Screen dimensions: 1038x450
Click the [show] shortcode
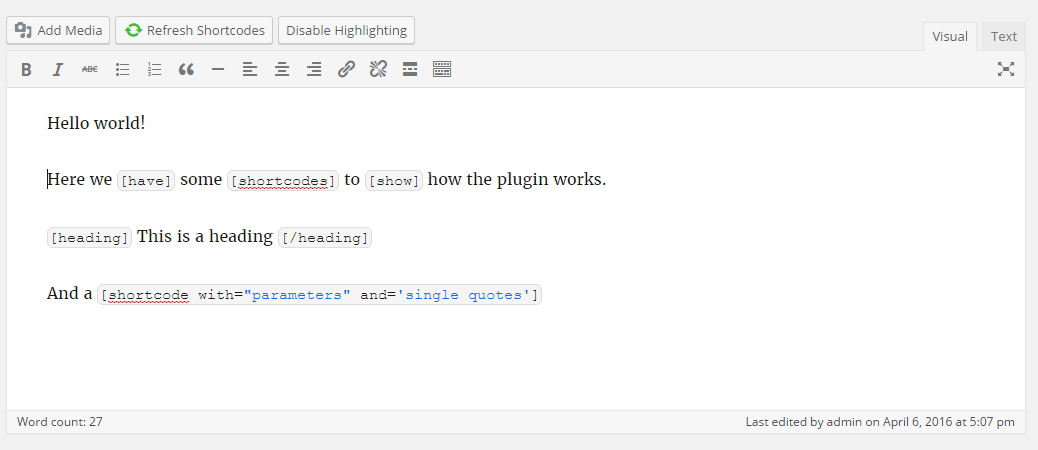[394, 181]
